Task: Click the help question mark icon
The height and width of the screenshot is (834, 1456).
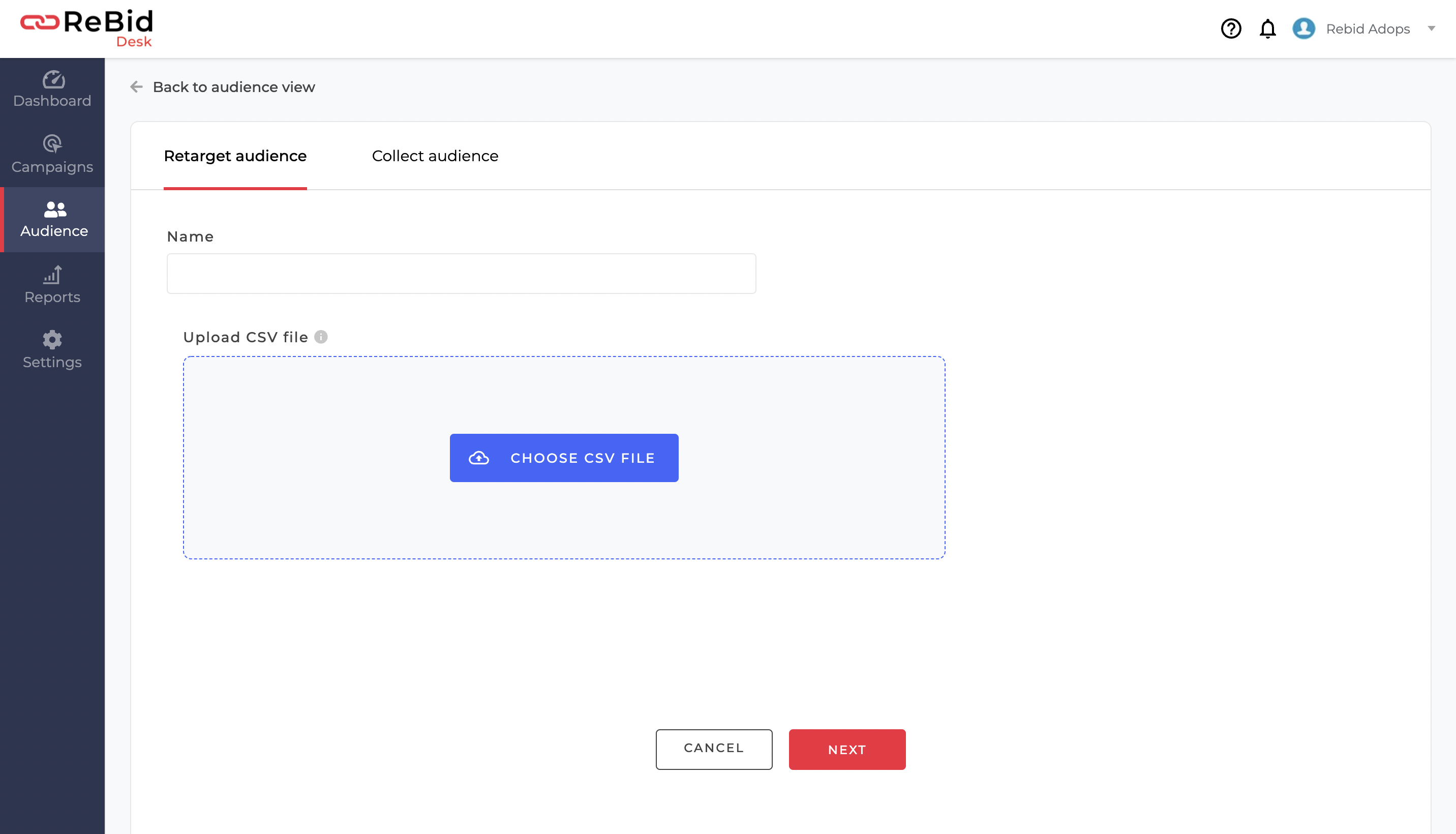Action: tap(1231, 28)
